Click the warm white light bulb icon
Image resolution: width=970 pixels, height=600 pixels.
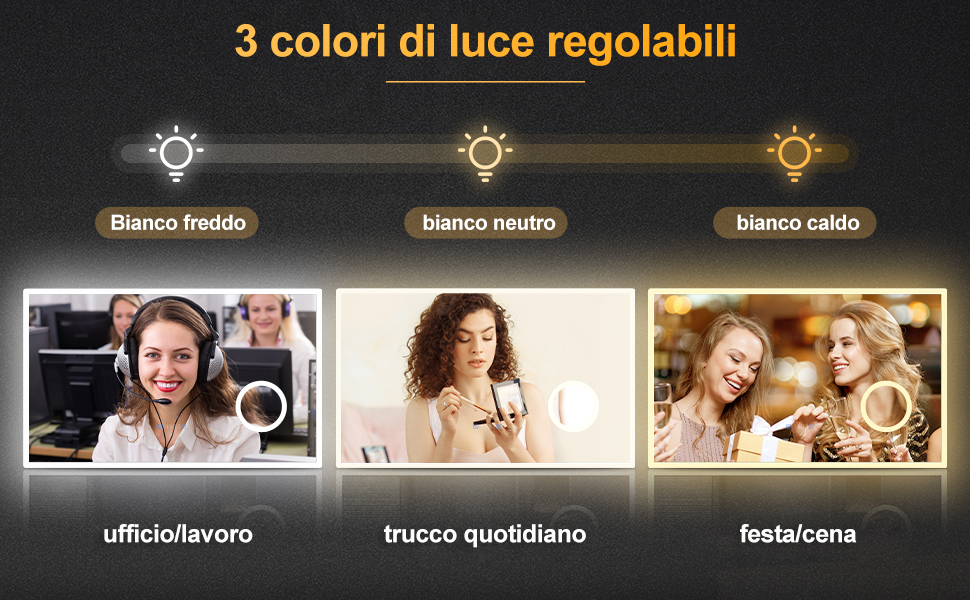[794, 153]
